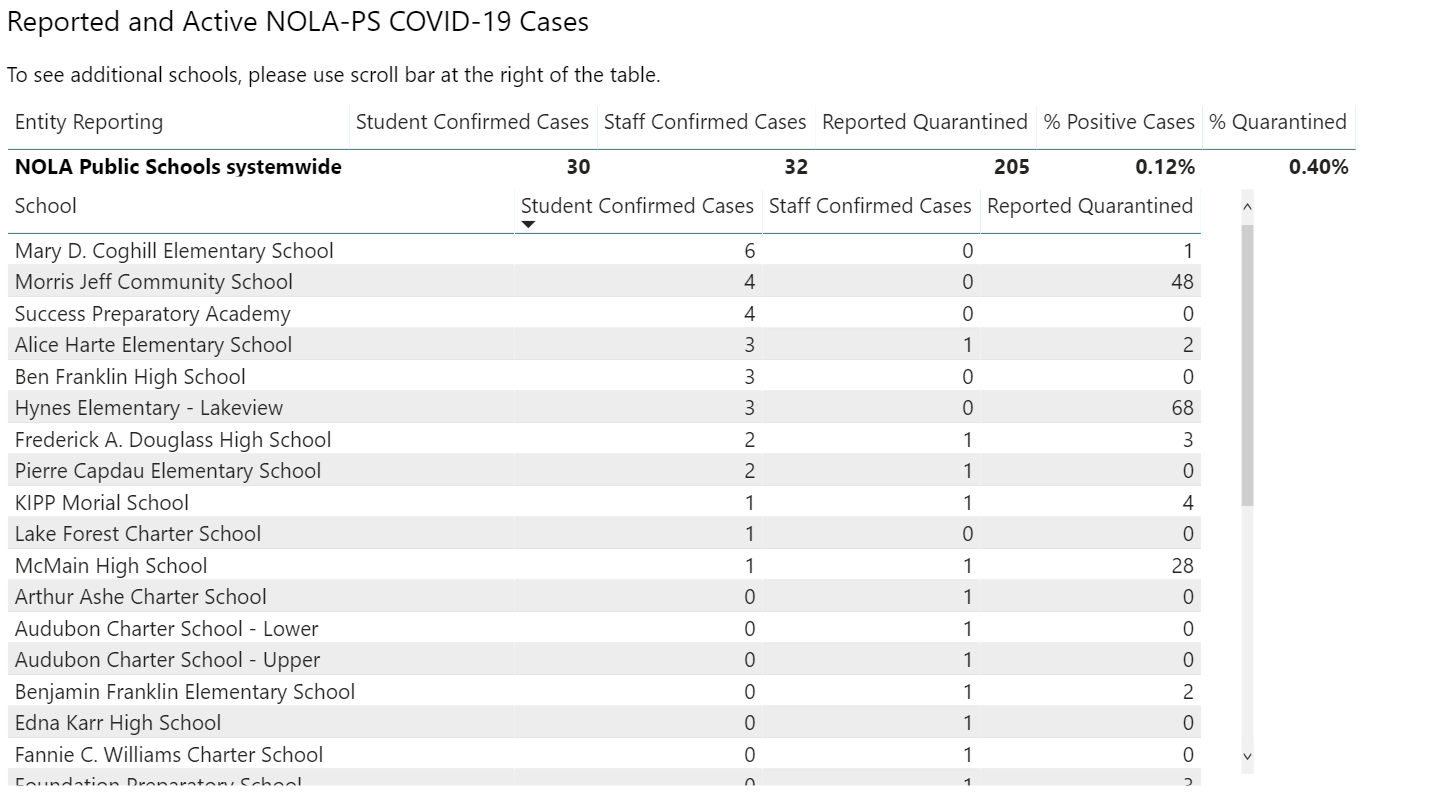Click scrollbar down arrow of the table
Screen dimensions: 1456x797
[x=1247, y=756]
